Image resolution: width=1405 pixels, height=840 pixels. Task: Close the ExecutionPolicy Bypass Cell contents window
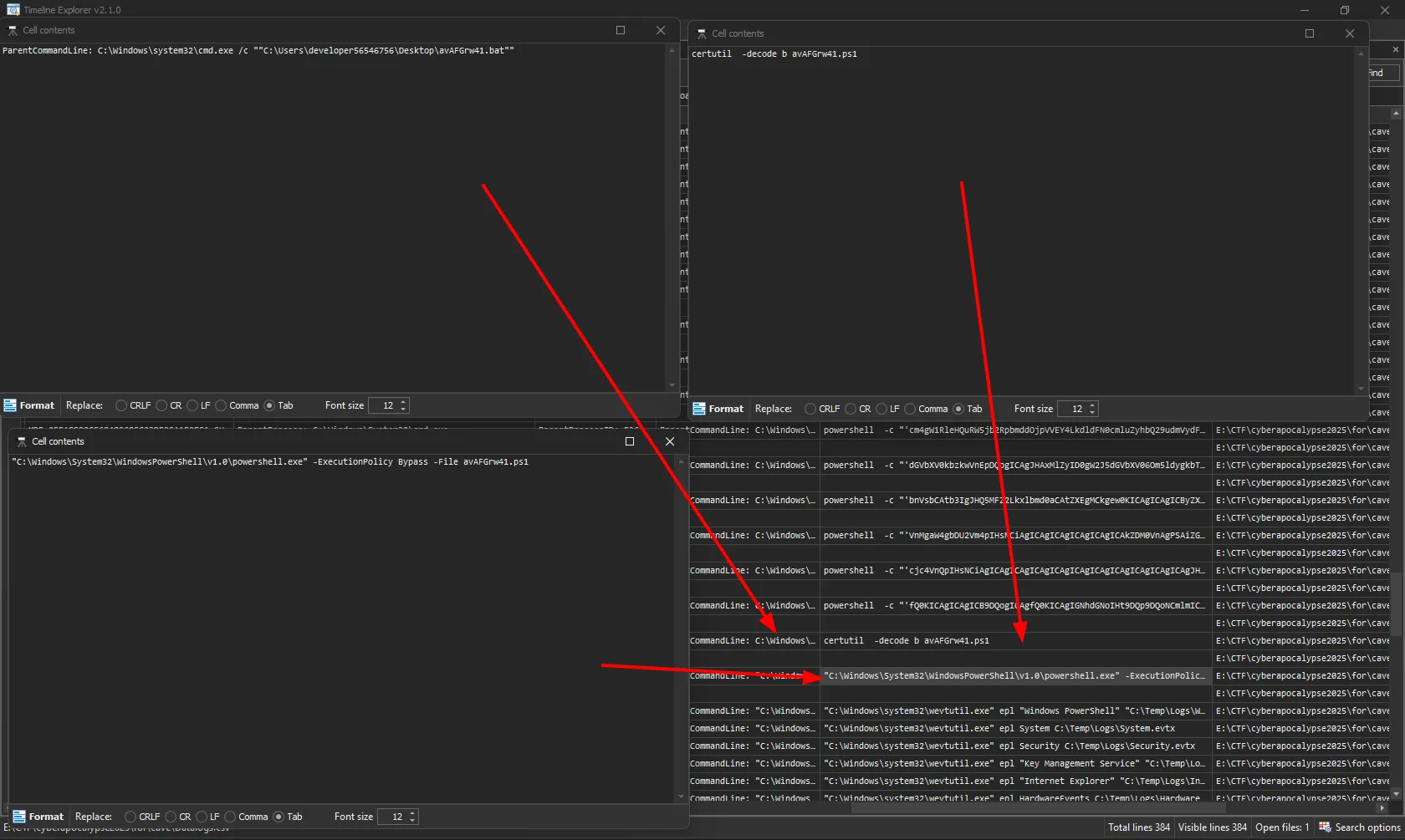coord(669,441)
